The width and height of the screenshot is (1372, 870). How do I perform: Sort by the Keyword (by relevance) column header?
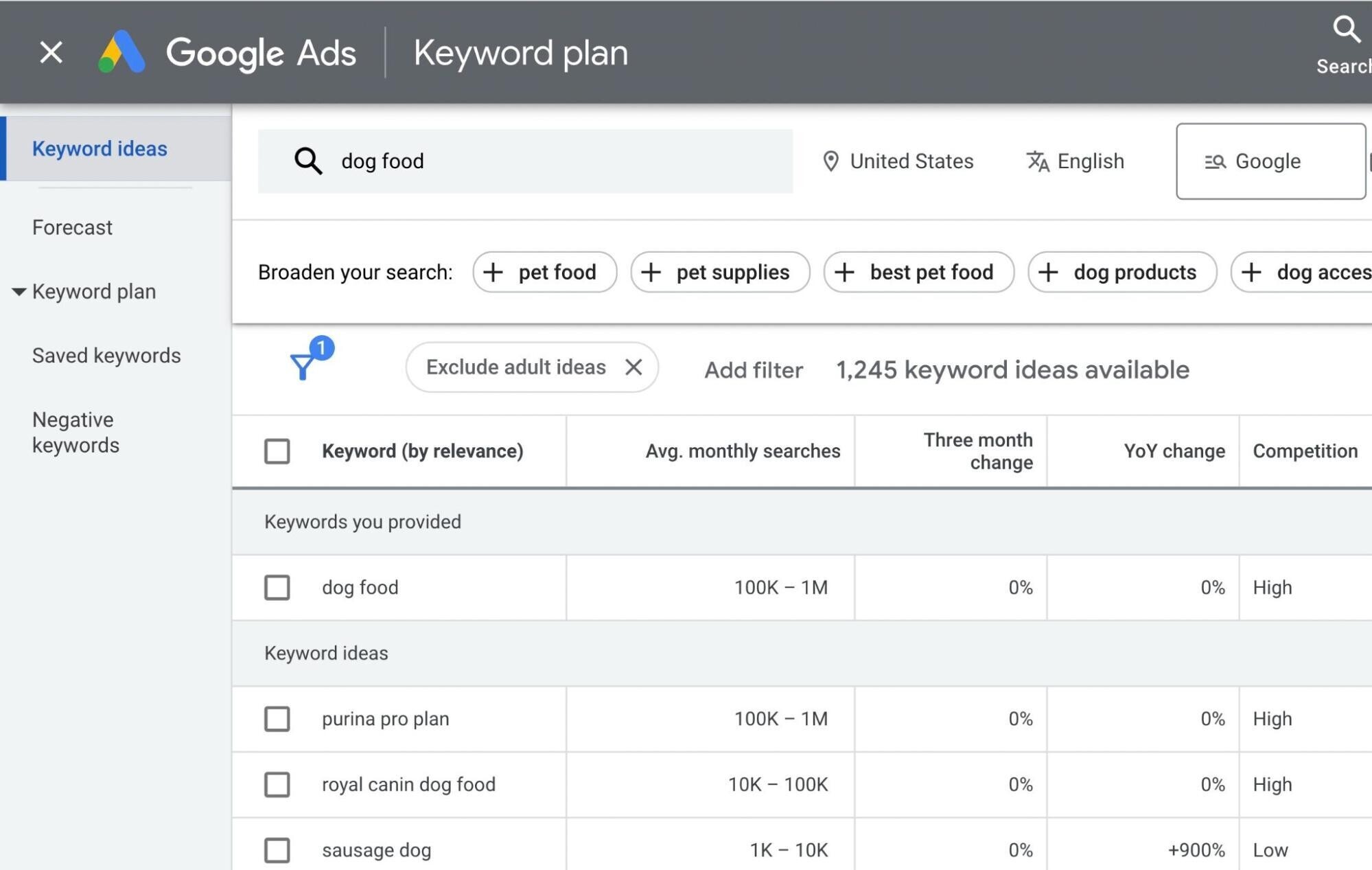[x=422, y=451]
